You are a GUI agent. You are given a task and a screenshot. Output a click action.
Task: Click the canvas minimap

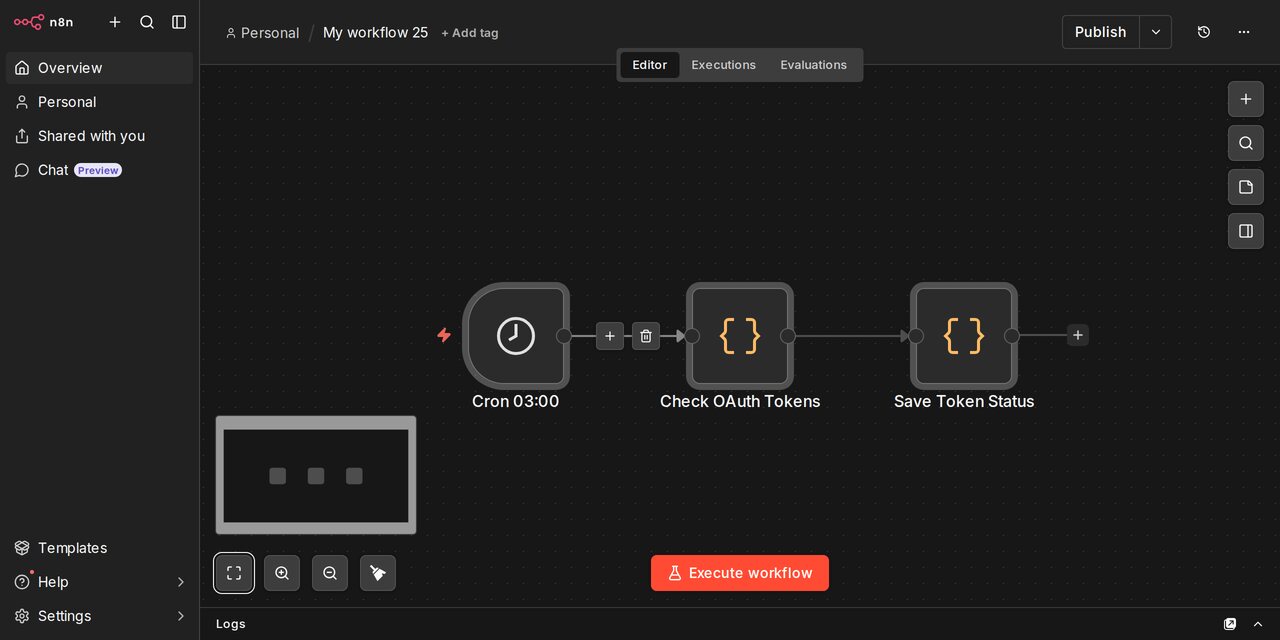(316, 475)
